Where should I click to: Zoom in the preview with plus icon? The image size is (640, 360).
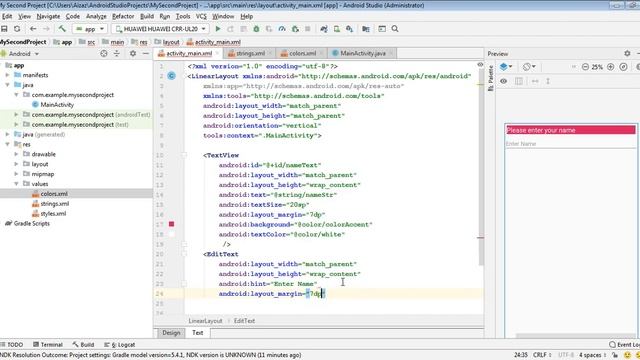click(611, 67)
